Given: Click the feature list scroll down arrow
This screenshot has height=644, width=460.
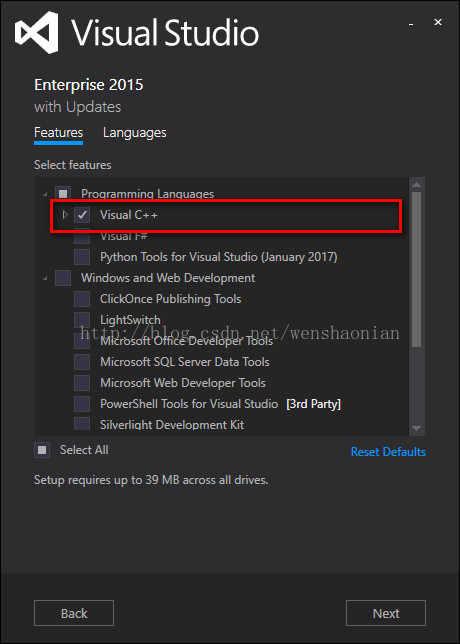Looking at the screenshot, I should (416, 428).
